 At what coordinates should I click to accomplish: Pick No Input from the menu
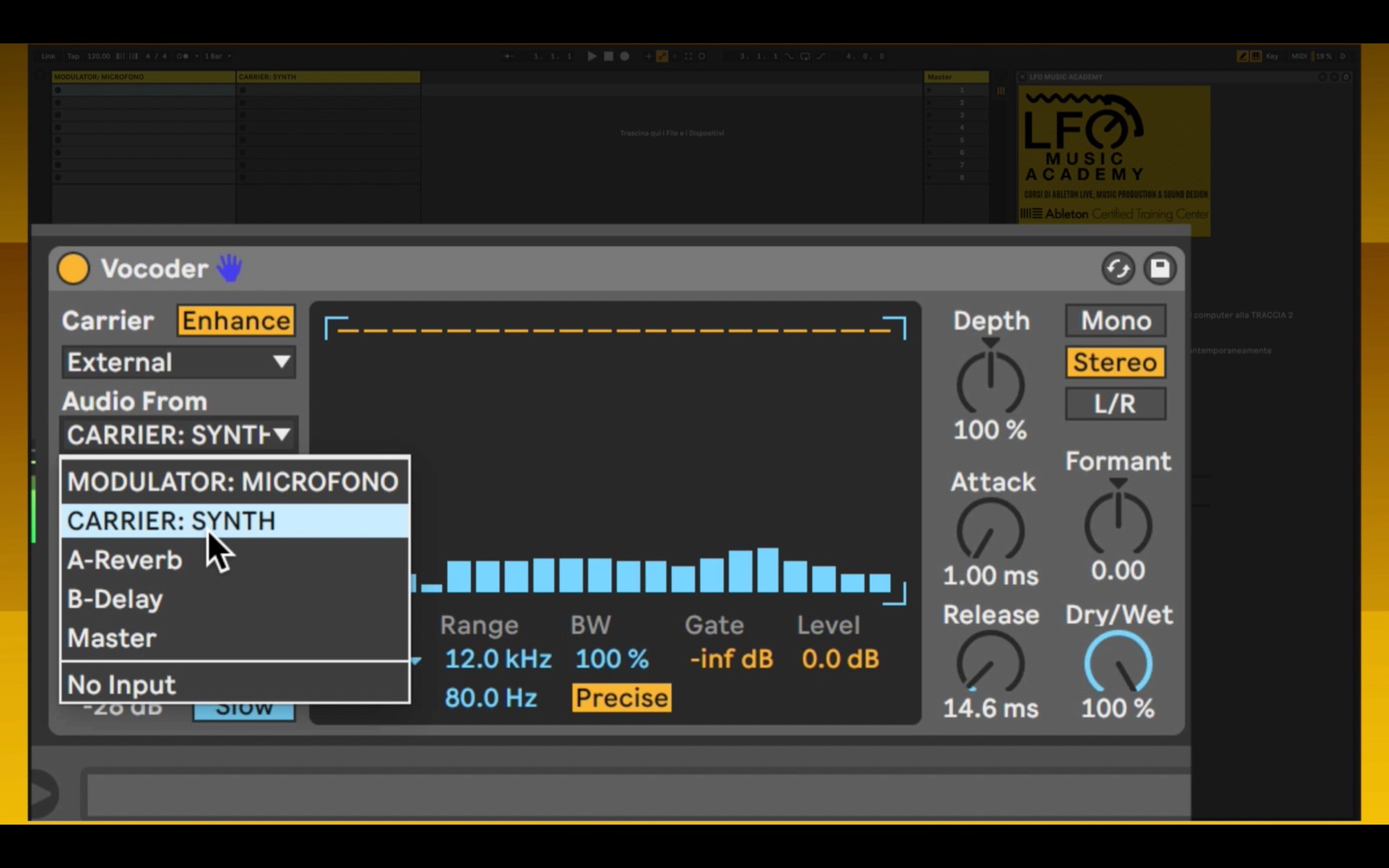click(x=122, y=685)
